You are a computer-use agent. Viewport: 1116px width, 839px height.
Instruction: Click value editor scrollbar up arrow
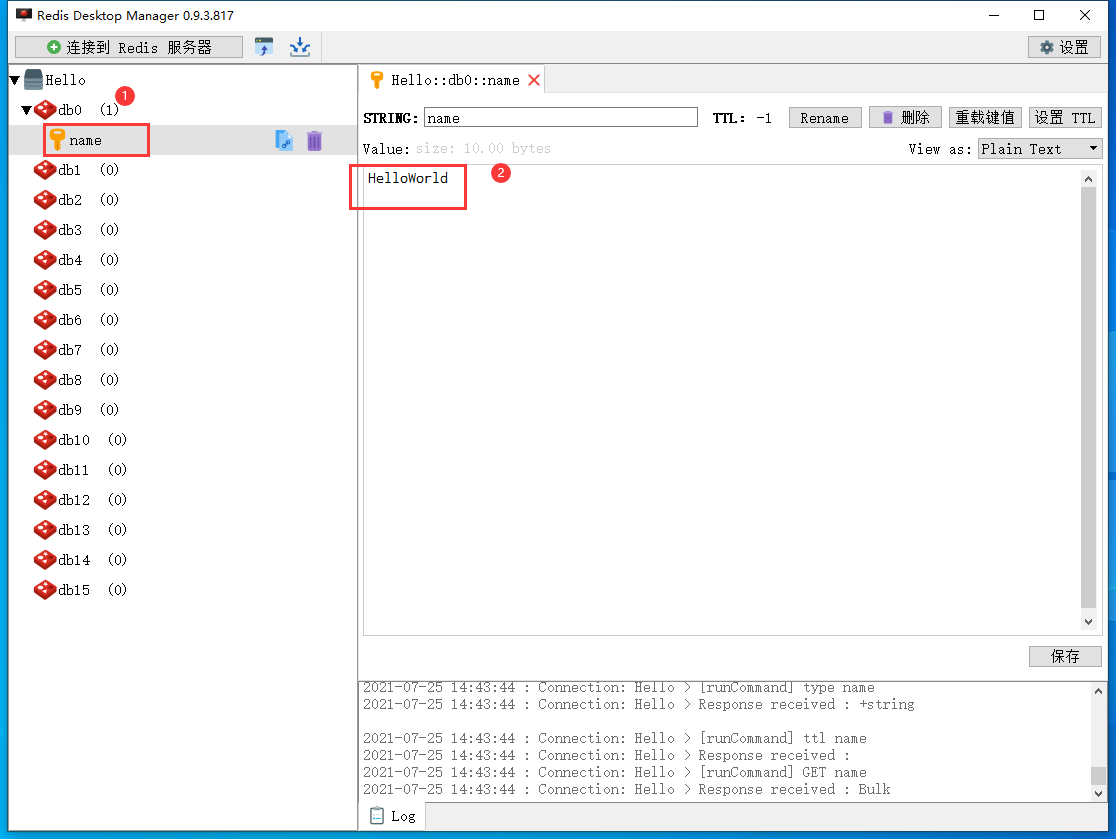point(1088,179)
